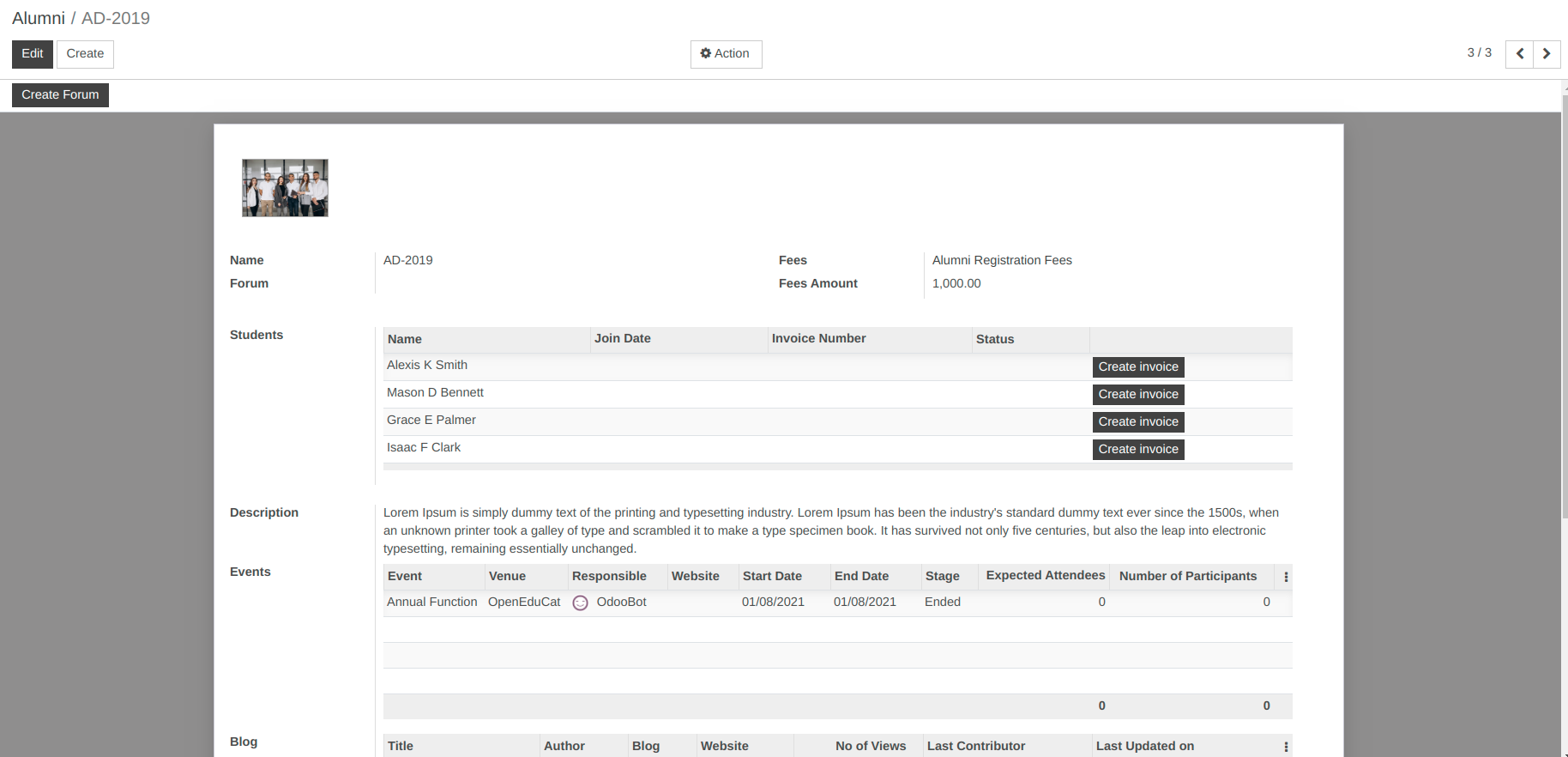The height and width of the screenshot is (757, 1568).
Task: Go to the previous record arrow
Action: (1519, 53)
